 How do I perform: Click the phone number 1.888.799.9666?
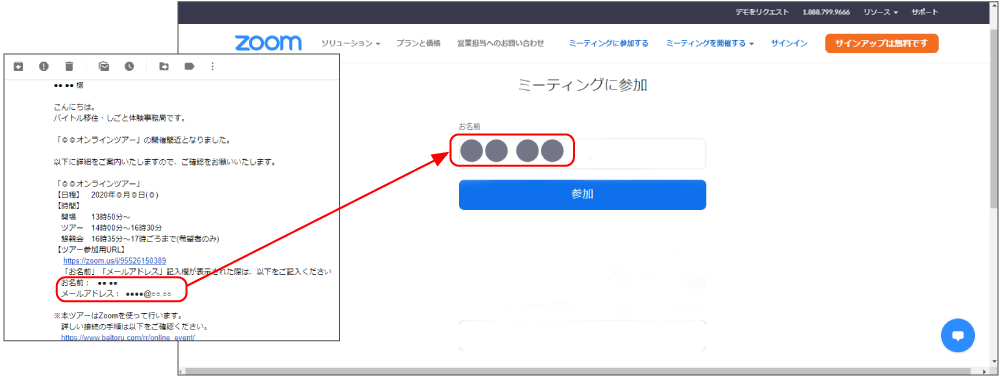[826, 12]
